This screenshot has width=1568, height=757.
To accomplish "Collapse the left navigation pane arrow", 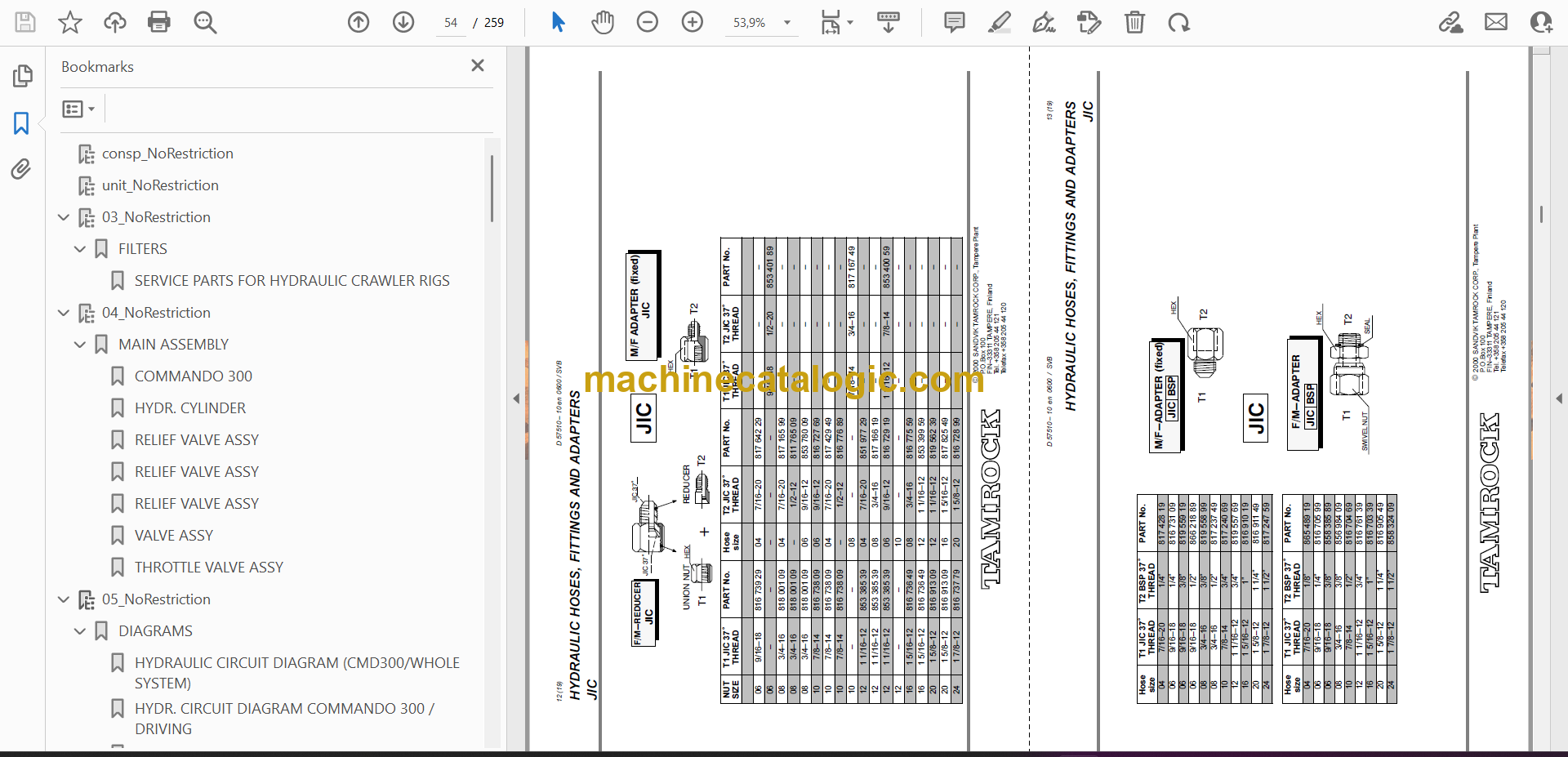I will click(x=516, y=399).
